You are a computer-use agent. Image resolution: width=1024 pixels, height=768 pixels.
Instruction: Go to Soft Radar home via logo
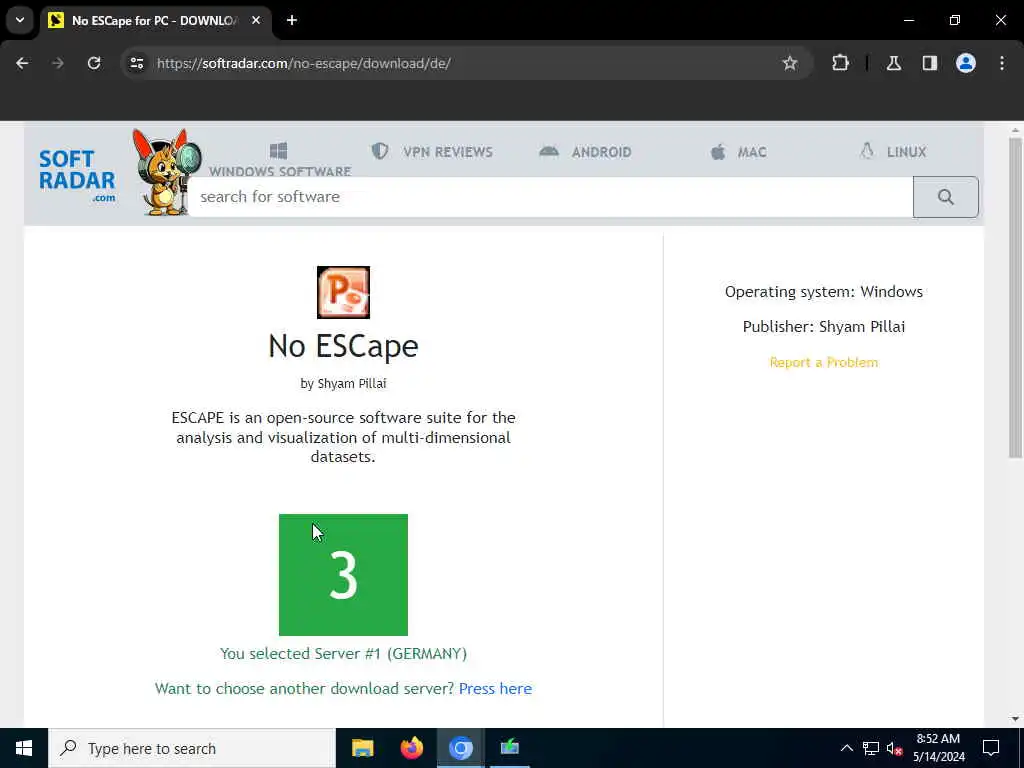(x=77, y=176)
